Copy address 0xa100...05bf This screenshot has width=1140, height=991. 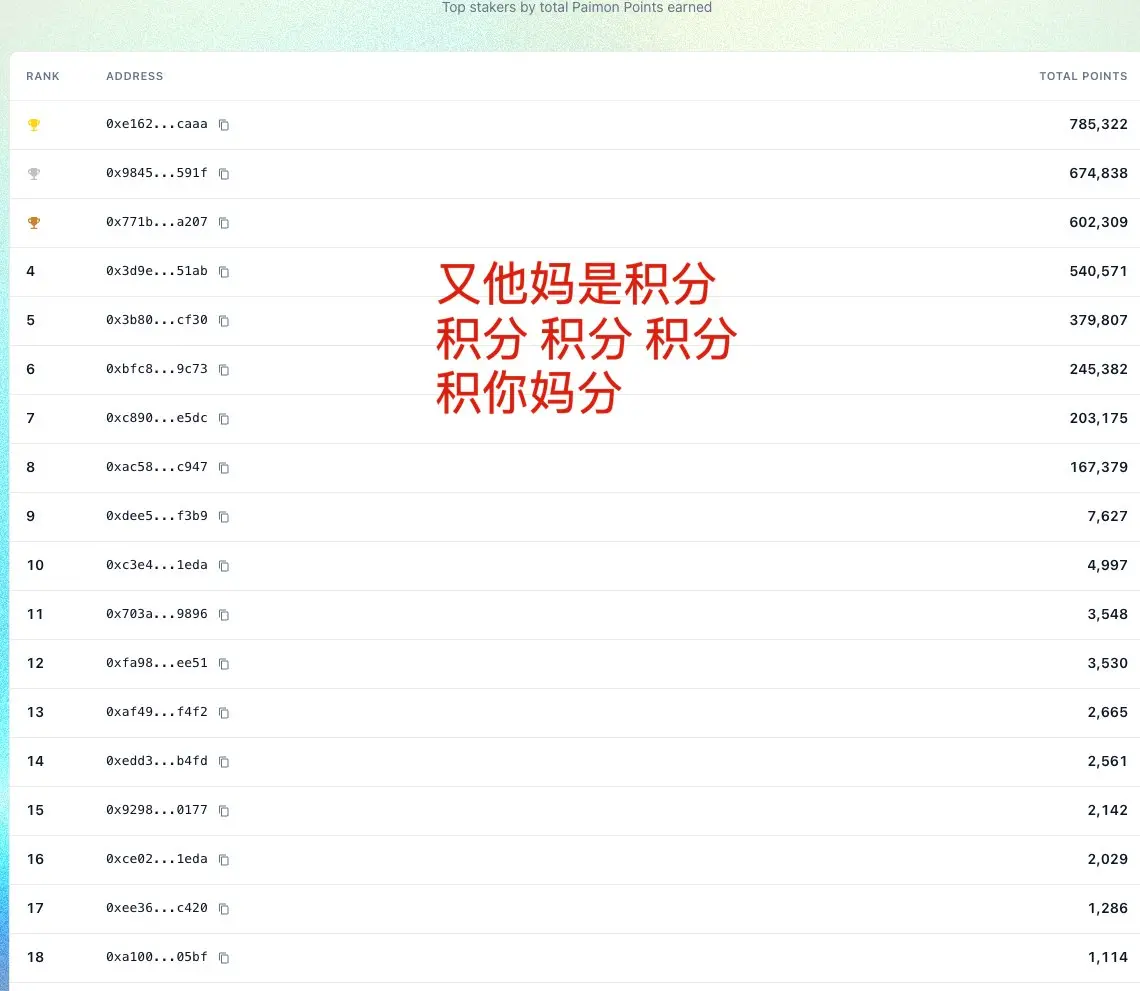(224, 958)
